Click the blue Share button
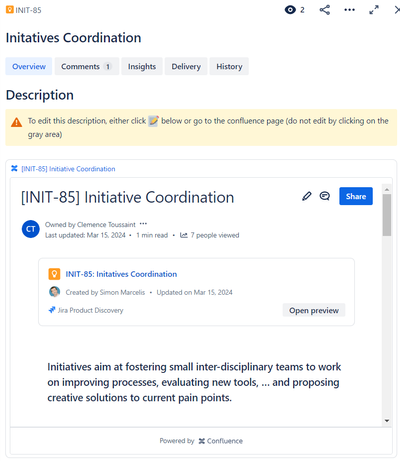This screenshot has width=400, height=461. click(356, 196)
